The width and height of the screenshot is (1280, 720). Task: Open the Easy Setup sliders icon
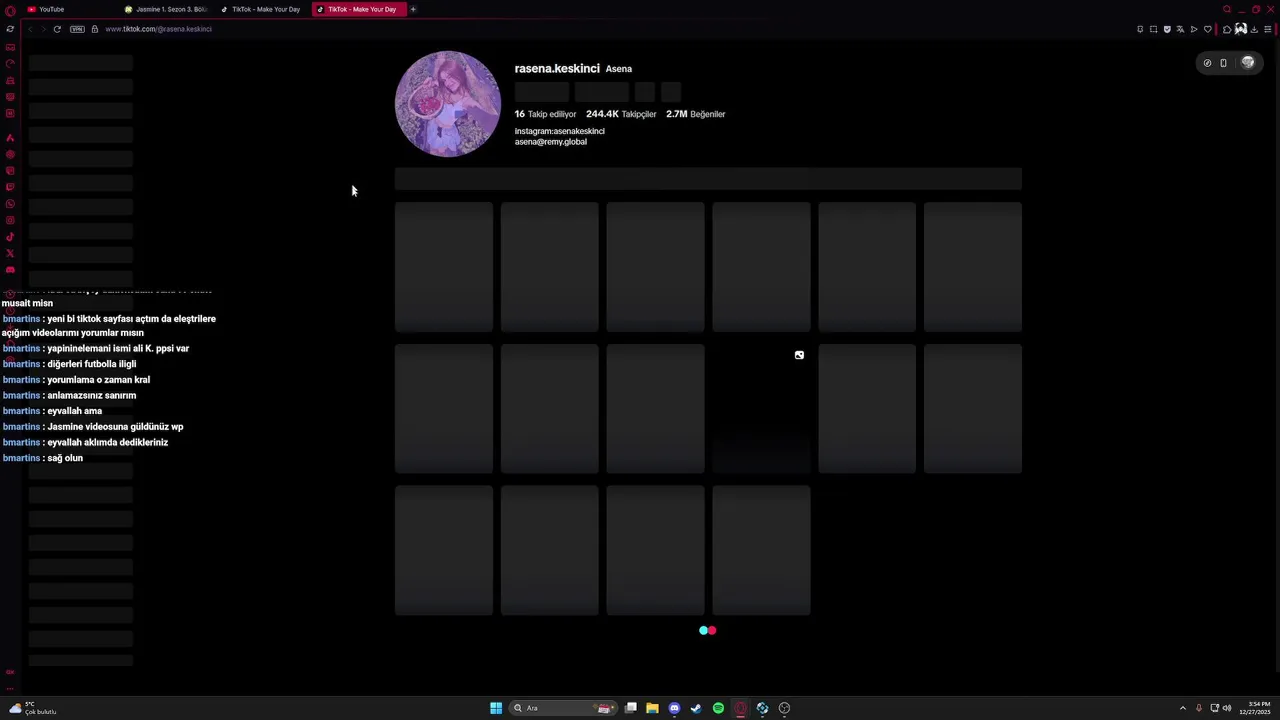click(x=1268, y=29)
